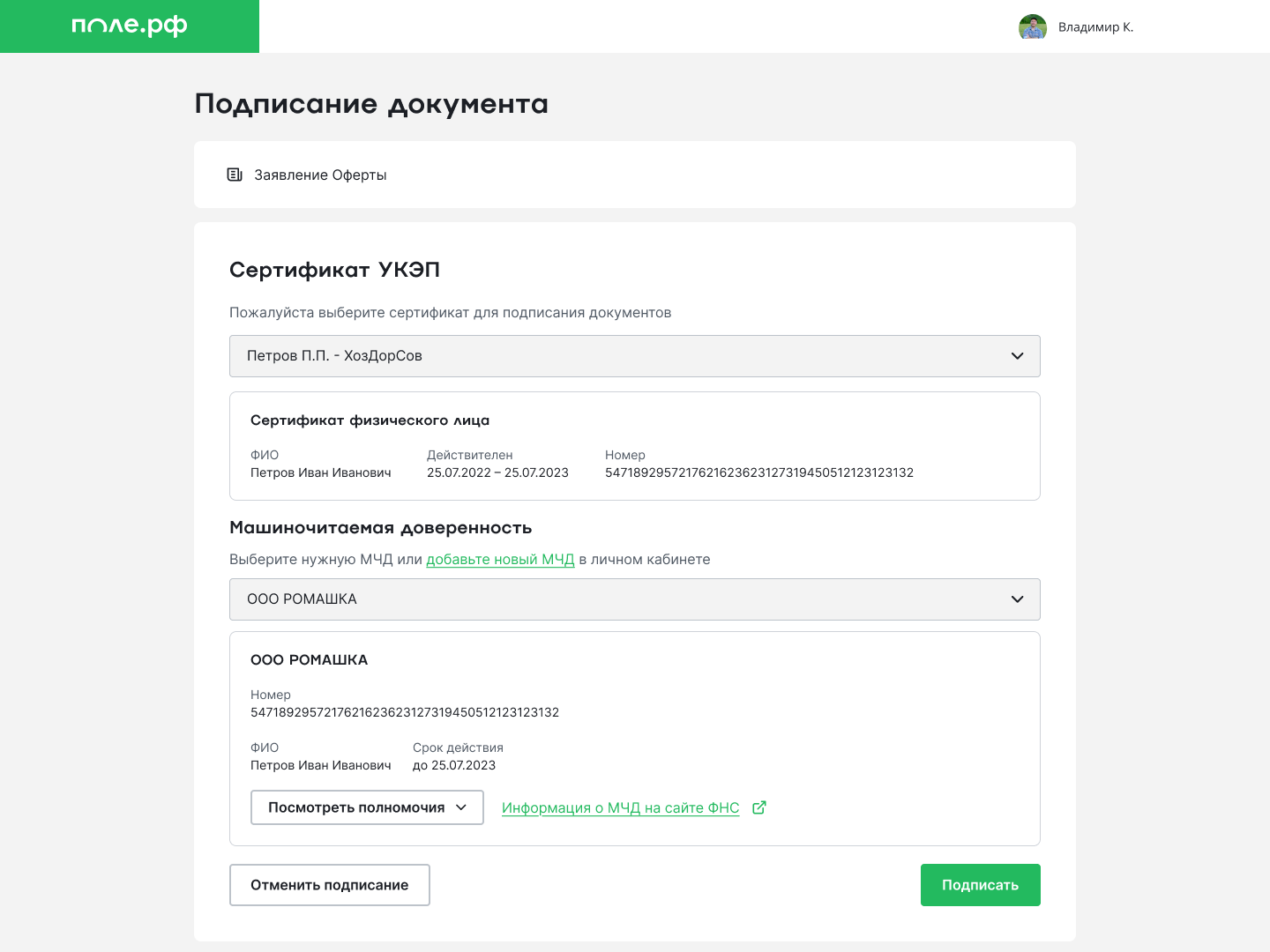Click the МЧД number in ООО РОМАШКА card
The width and height of the screenshot is (1270, 952).
pyautogui.click(x=404, y=712)
